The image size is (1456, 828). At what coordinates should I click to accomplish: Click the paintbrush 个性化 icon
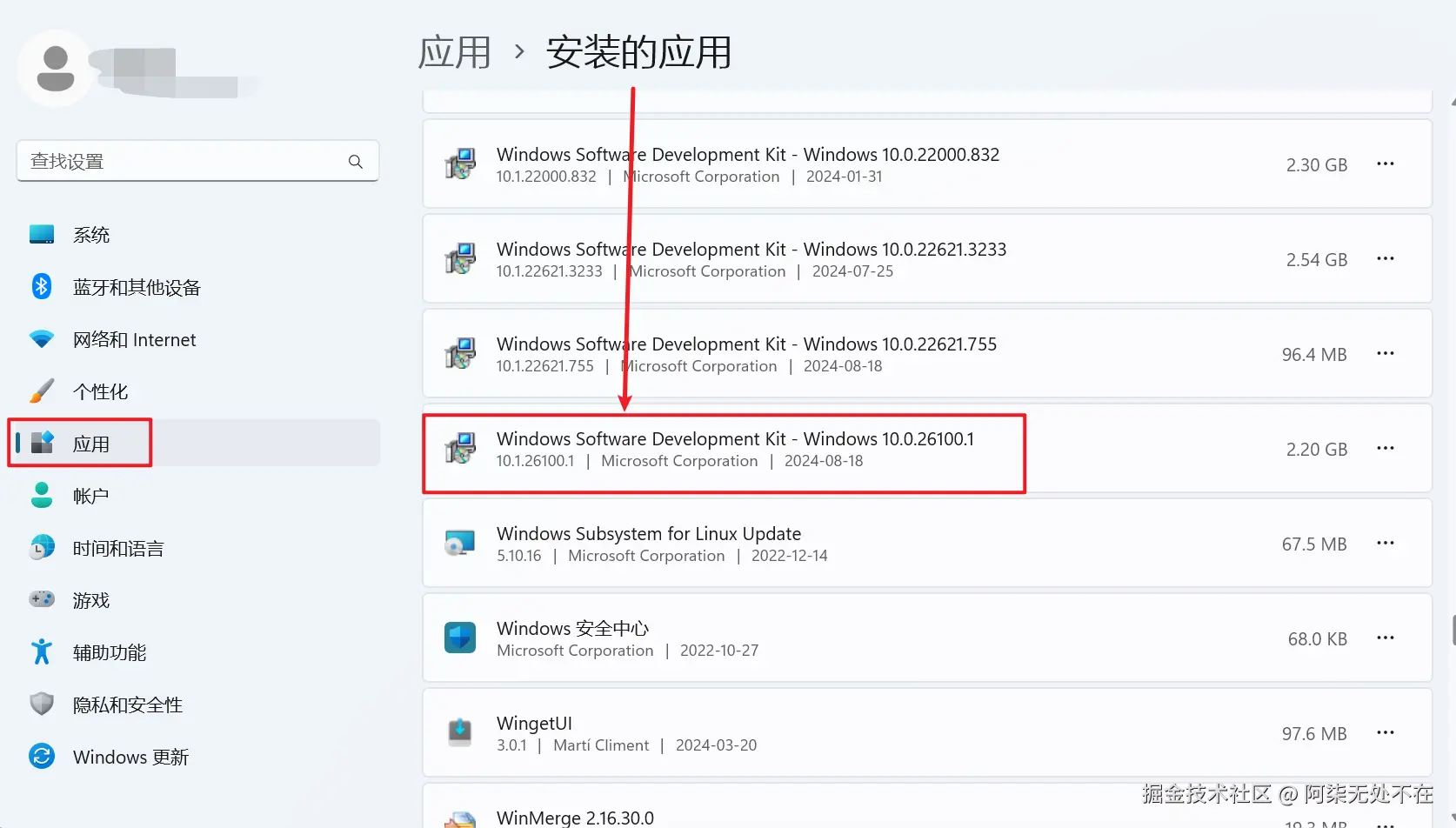point(42,391)
